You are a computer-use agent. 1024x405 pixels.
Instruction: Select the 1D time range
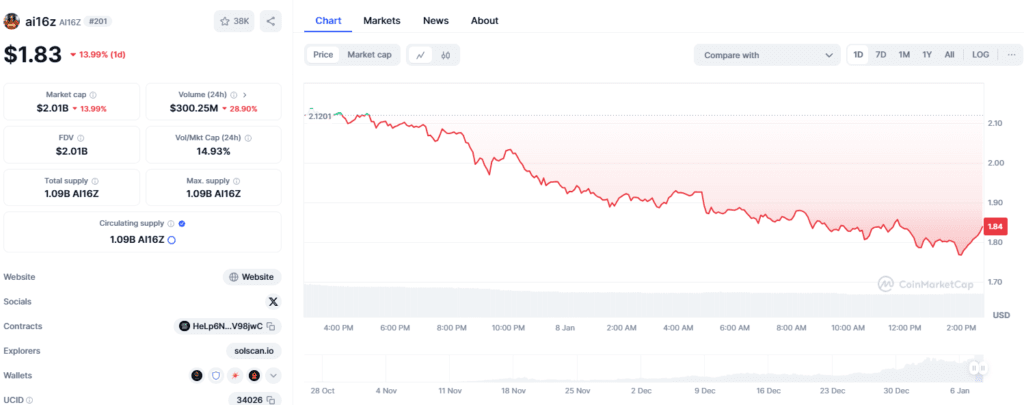[858, 55]
